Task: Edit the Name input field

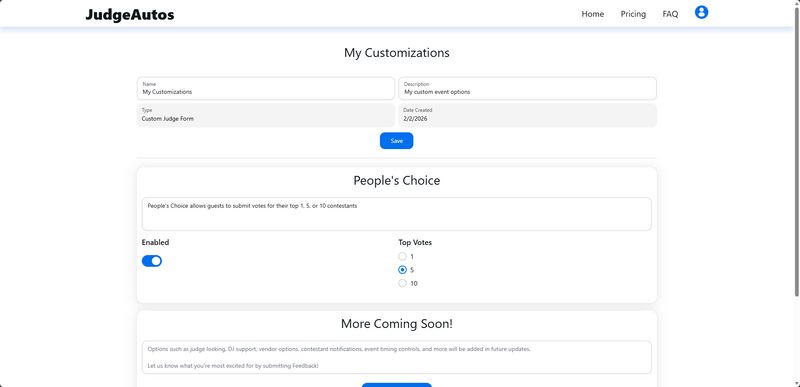Action: tap(265, 88)
